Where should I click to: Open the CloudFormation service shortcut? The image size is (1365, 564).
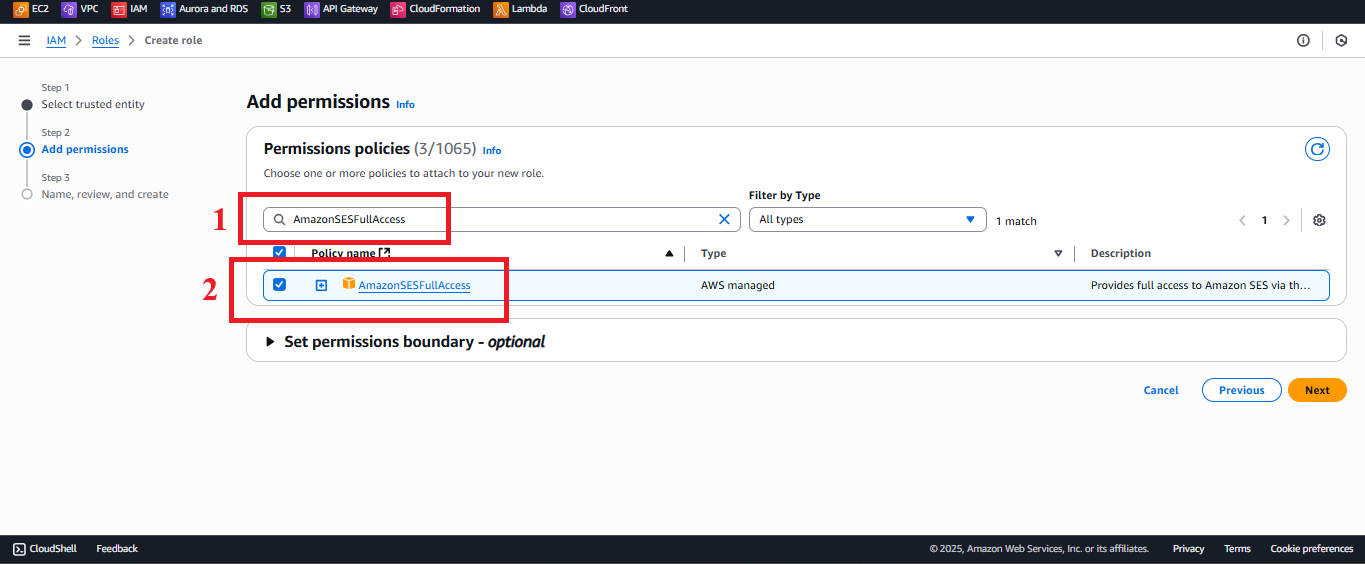tap(436, 9)
